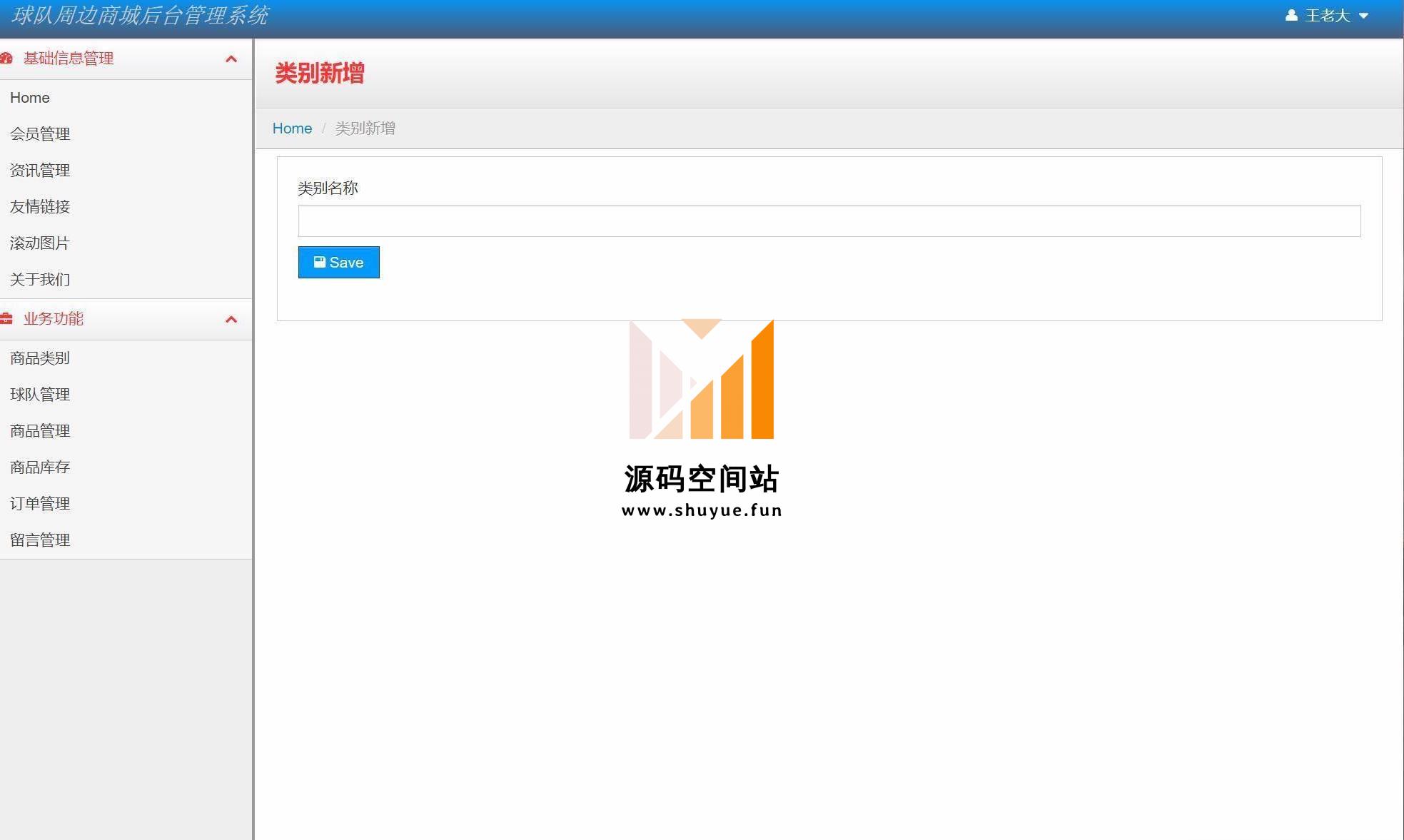Collapse the 基础信息管理 section chevron
Viewport: 1404px width, 840px height.
click(x=231, y=59)
